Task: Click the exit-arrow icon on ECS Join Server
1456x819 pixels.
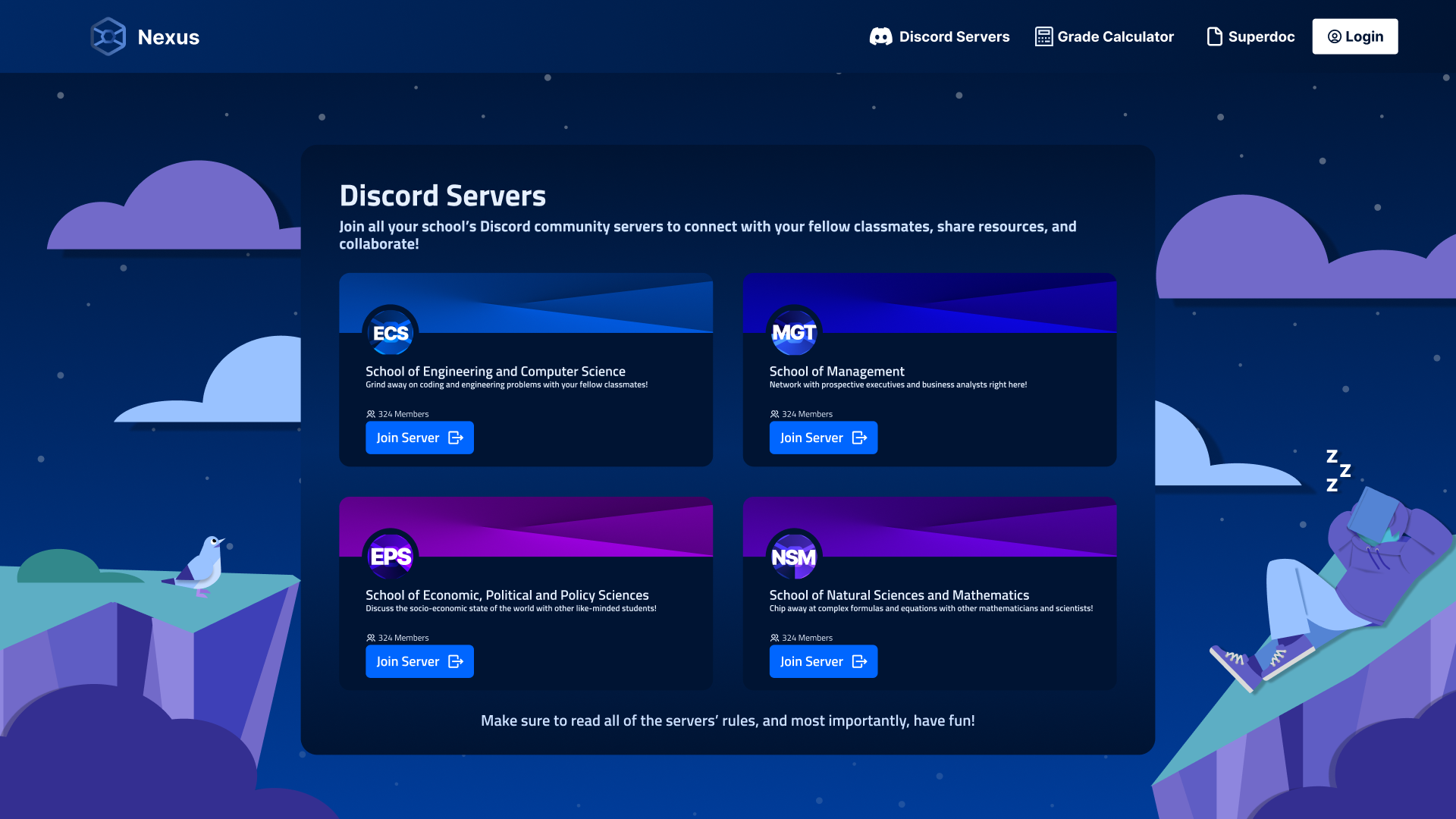Action: tap(456, 438)
